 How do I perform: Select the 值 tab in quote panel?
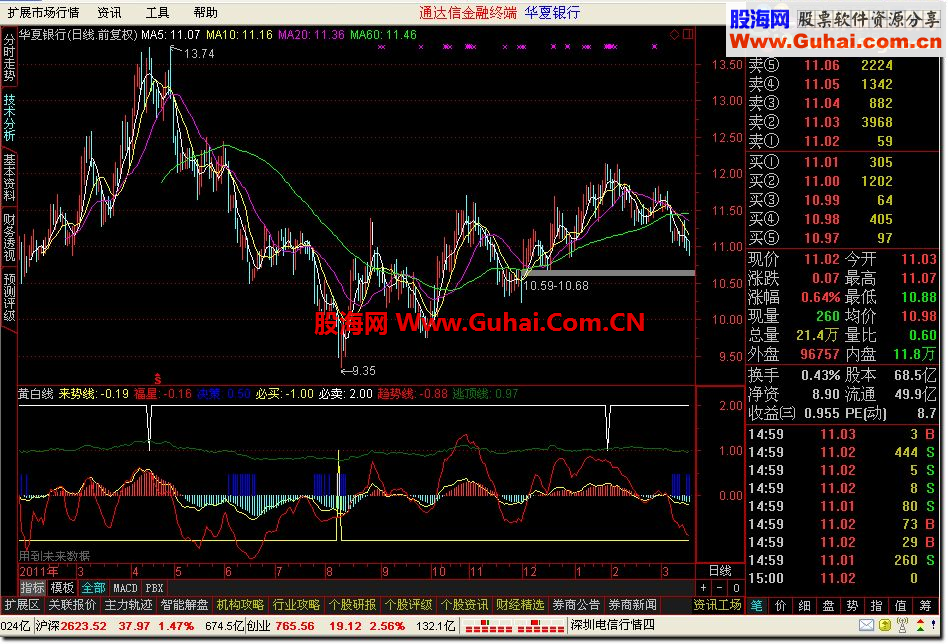[901, 605]
